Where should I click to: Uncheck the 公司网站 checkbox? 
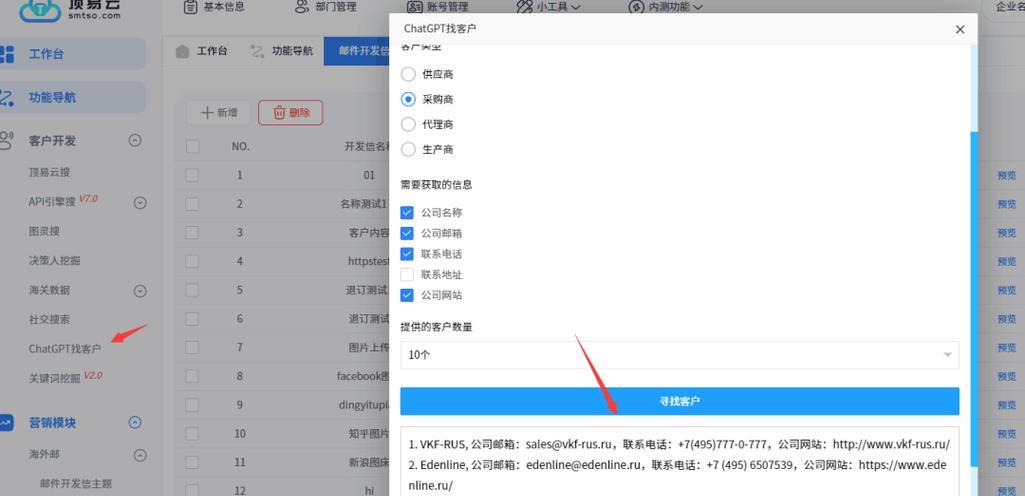pos(407,295)
